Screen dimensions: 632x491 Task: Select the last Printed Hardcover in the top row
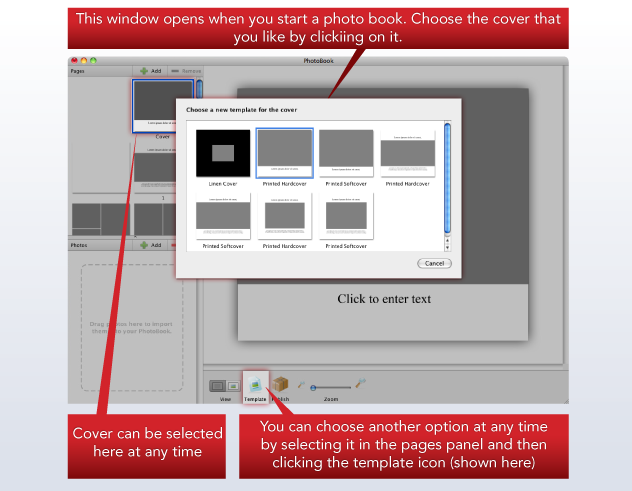click(x=407, y=155)
